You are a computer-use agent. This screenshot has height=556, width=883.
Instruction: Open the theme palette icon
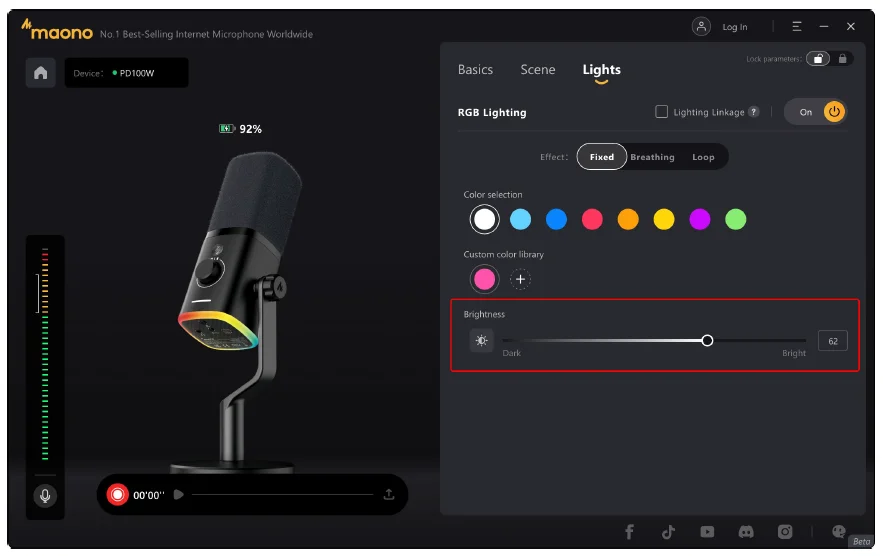(x=839, y=531)
